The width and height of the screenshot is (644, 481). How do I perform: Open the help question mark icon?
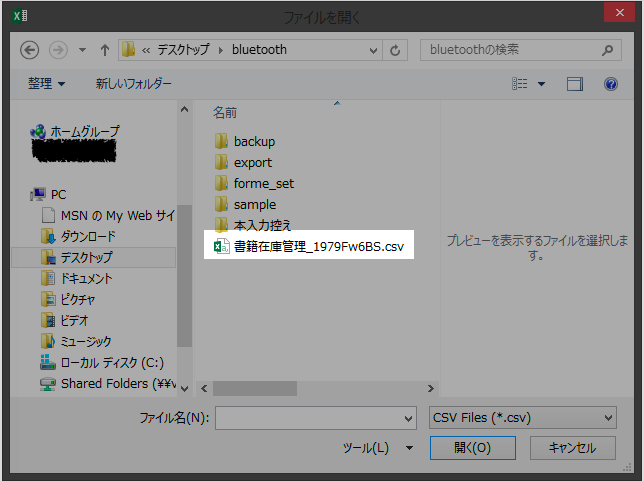611,84
